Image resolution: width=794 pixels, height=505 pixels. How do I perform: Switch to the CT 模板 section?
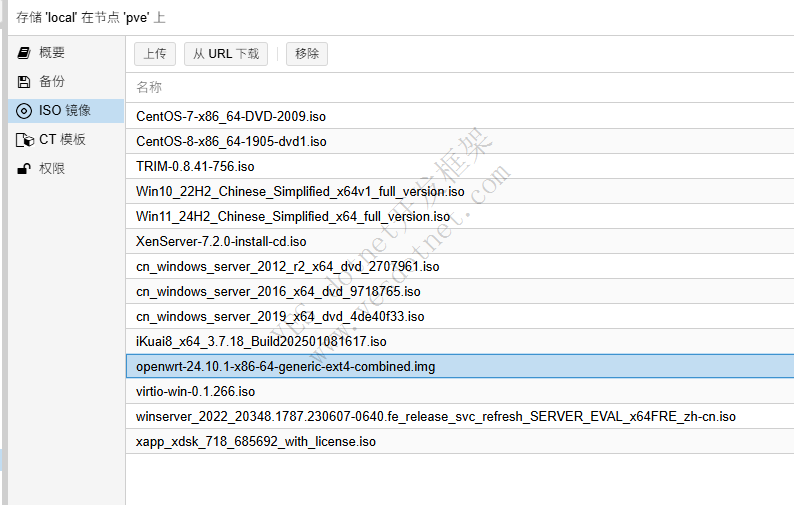66,140
